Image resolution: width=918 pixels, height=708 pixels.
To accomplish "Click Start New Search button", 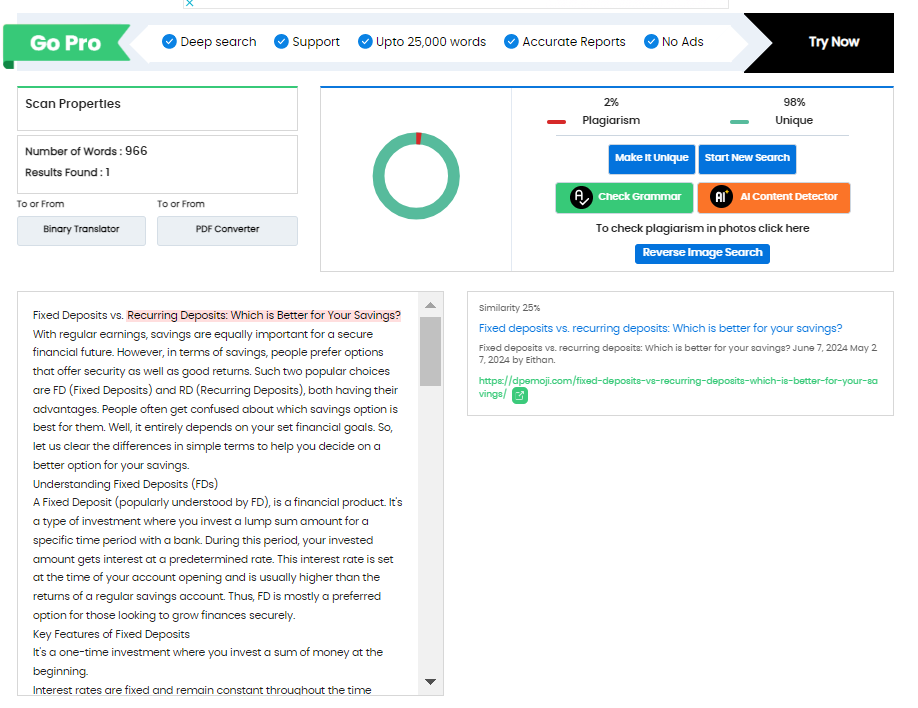I will [x=747, y=159].
